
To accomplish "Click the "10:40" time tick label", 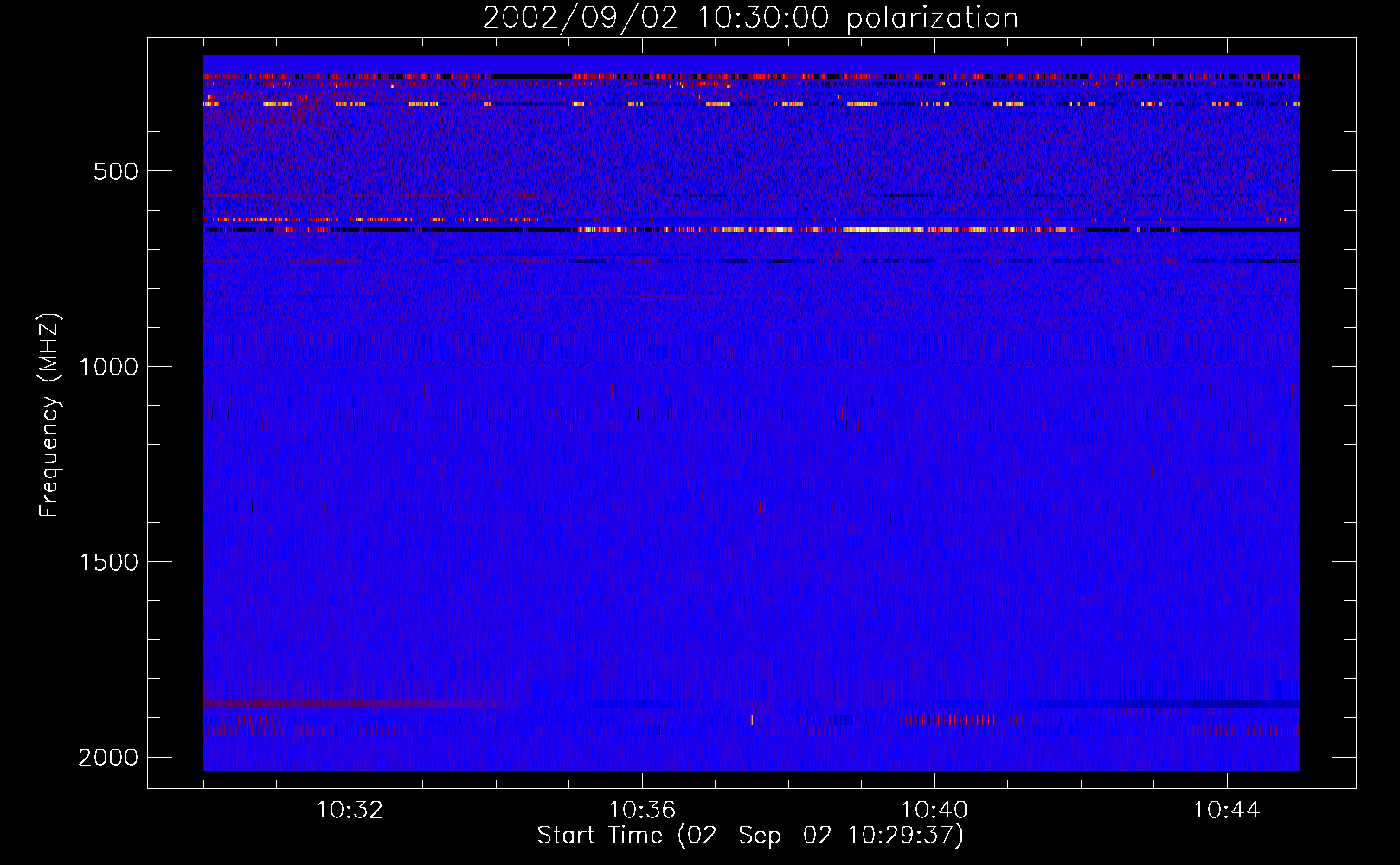I will click(934, 811).
